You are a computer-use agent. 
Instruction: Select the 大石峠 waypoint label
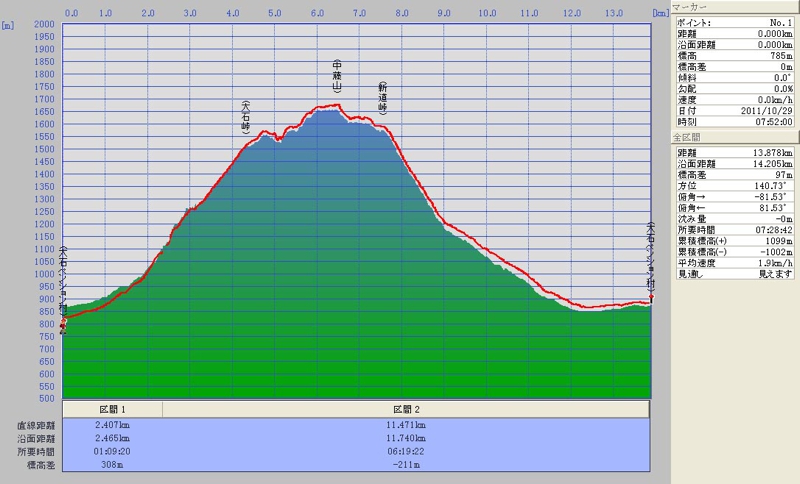pos(245,117)
